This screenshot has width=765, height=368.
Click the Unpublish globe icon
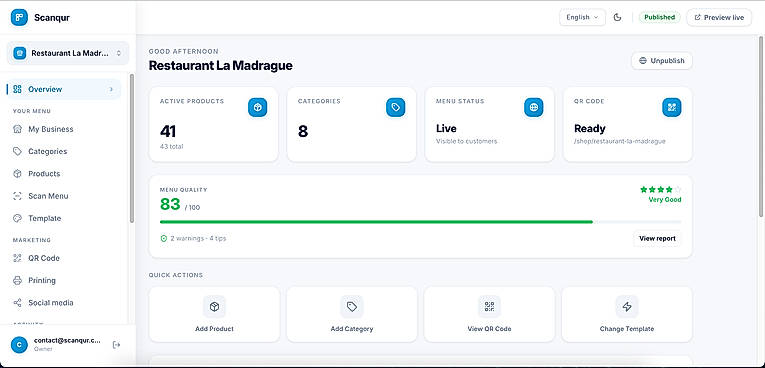[643, 61]
